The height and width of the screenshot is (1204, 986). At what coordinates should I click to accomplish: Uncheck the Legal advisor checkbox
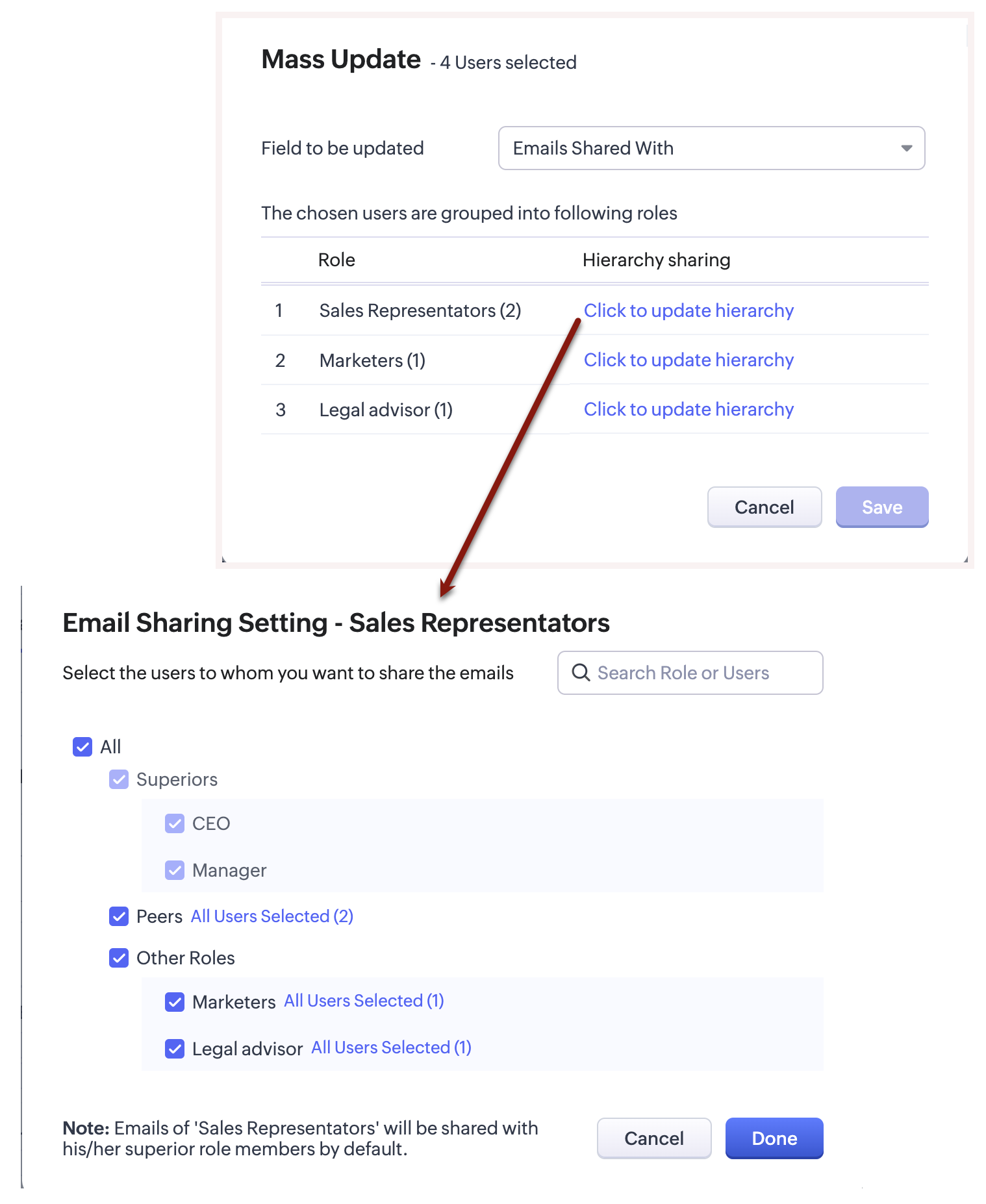pos(175,1049)
